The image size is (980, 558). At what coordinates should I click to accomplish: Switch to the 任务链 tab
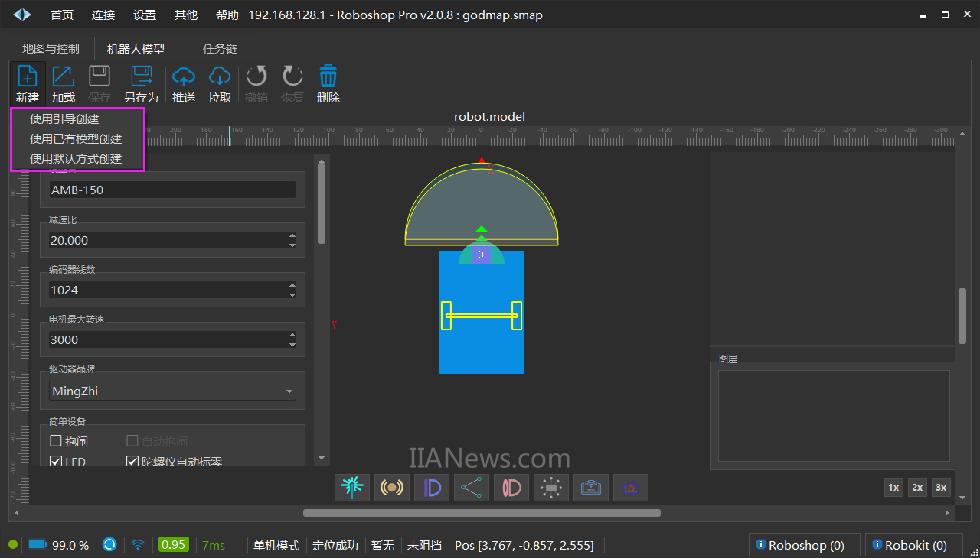[x=220, y=48]
